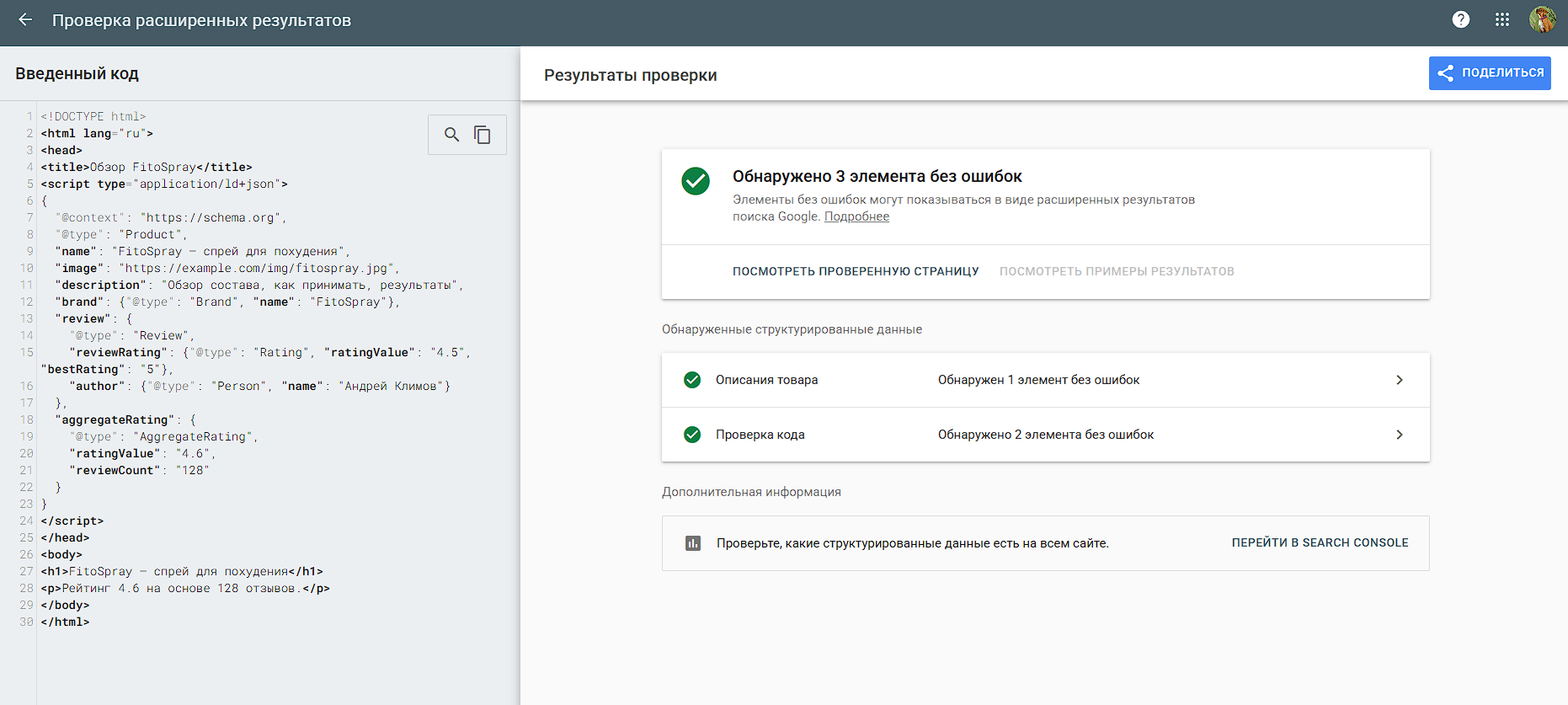Screen dimensions: 1568x705
Task: Click the "reviewCount": "128" code line
Action: (x=140, y=470)
